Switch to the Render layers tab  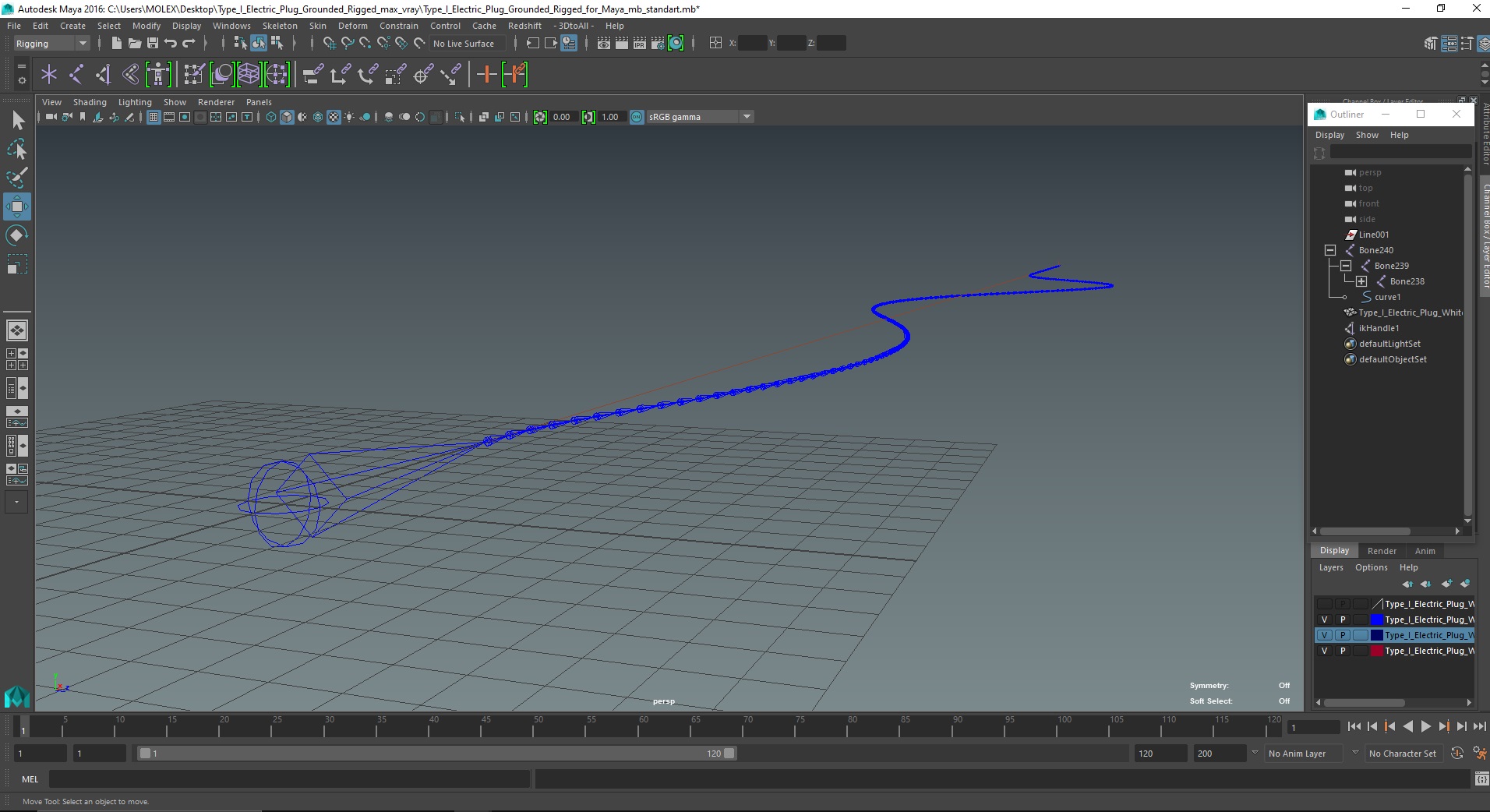[x=1382, y=551]
